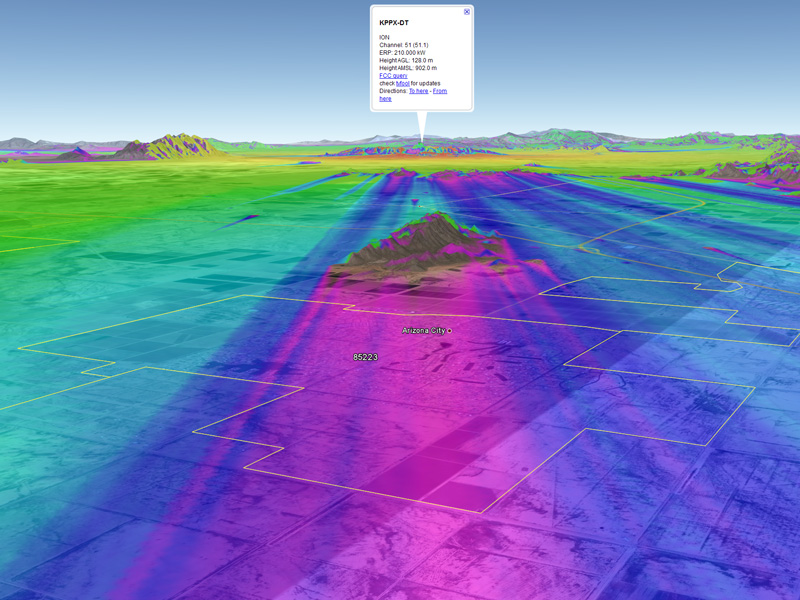Get directions with the From here link

439,91
